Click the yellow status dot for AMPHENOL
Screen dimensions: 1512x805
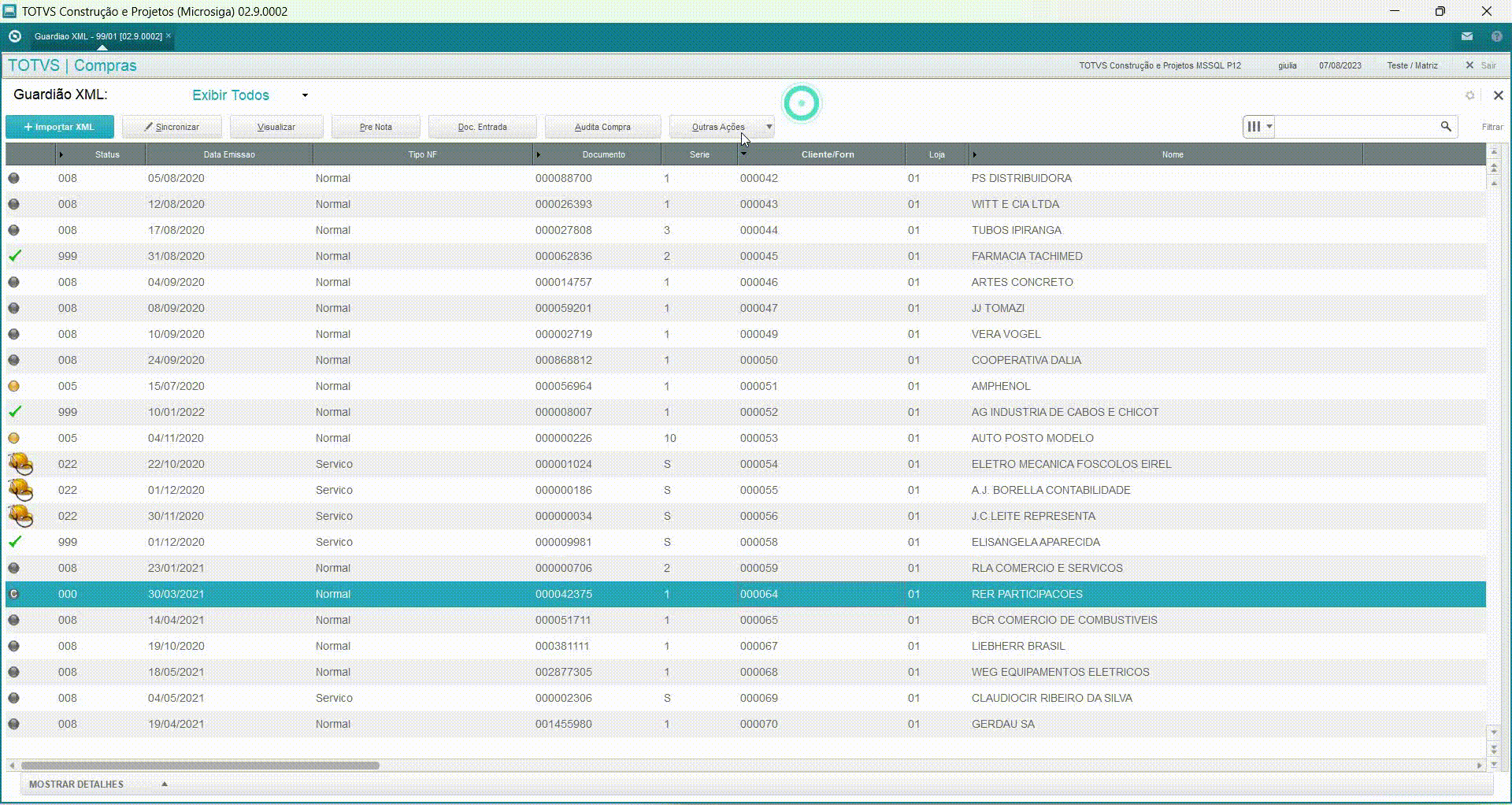point(13,386)
